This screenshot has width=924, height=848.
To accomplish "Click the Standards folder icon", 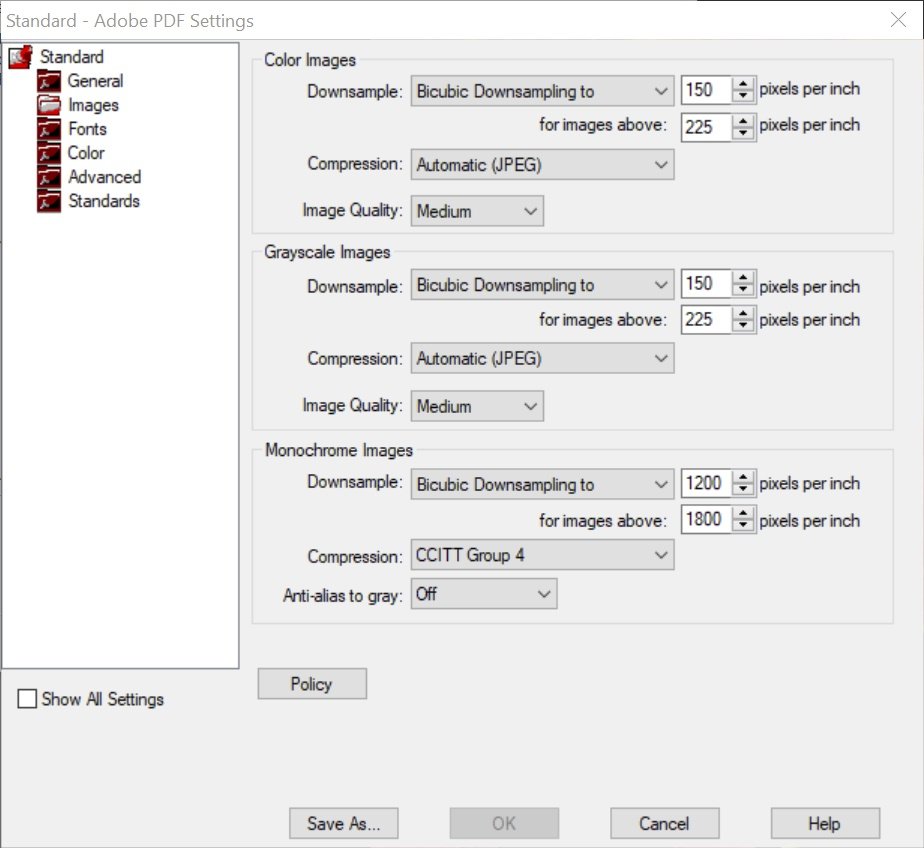I will [49, 201].
